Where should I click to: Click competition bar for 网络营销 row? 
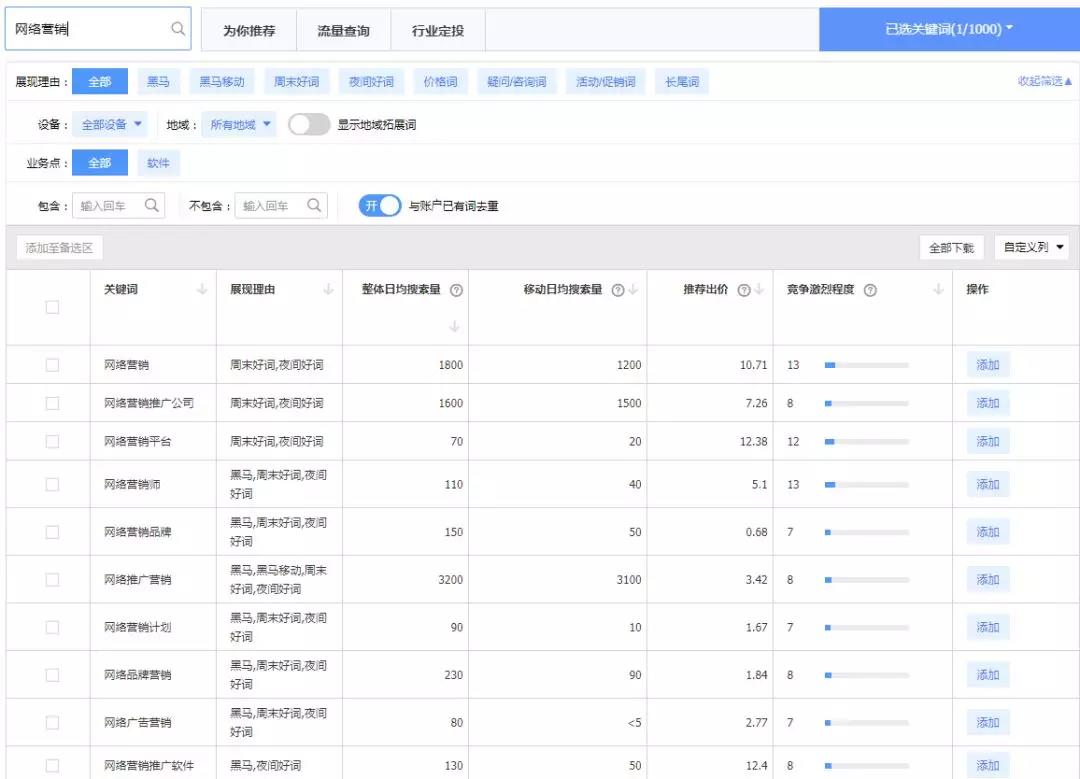(866, 365)
